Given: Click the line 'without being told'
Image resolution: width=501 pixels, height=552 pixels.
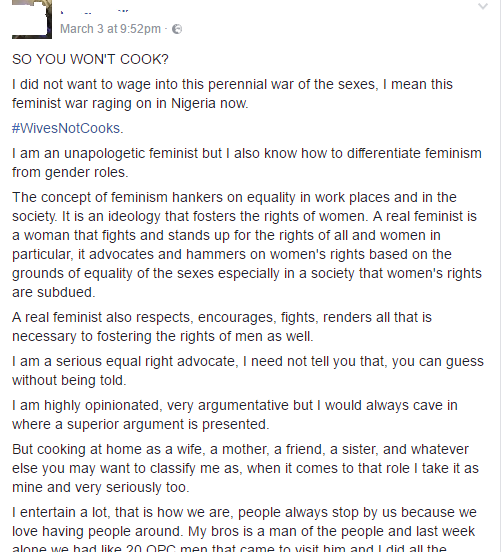Looking at the screenshot, I should pyautogui.click(x=69, y=381).
